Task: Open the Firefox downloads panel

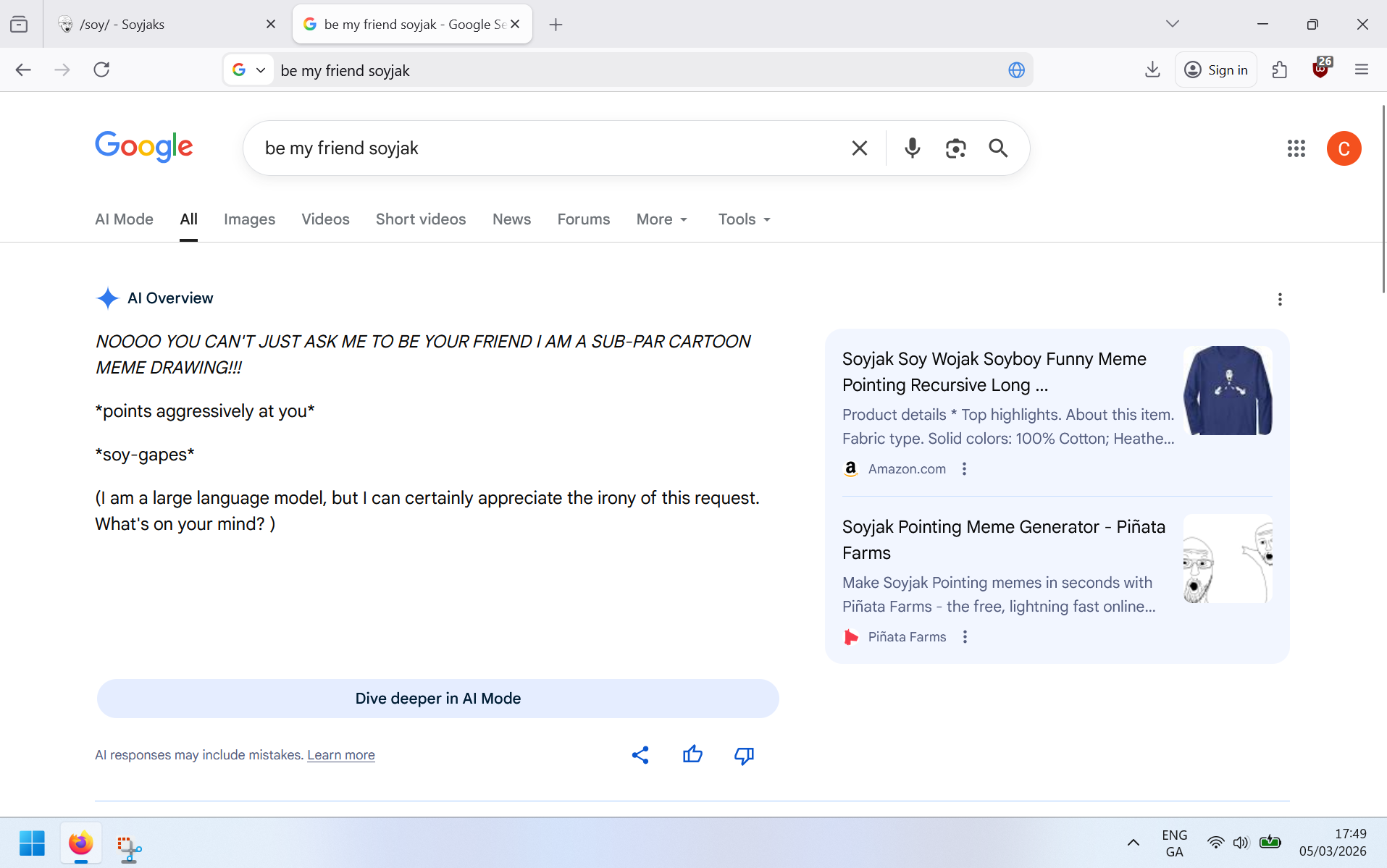Action: (1152, 69)
